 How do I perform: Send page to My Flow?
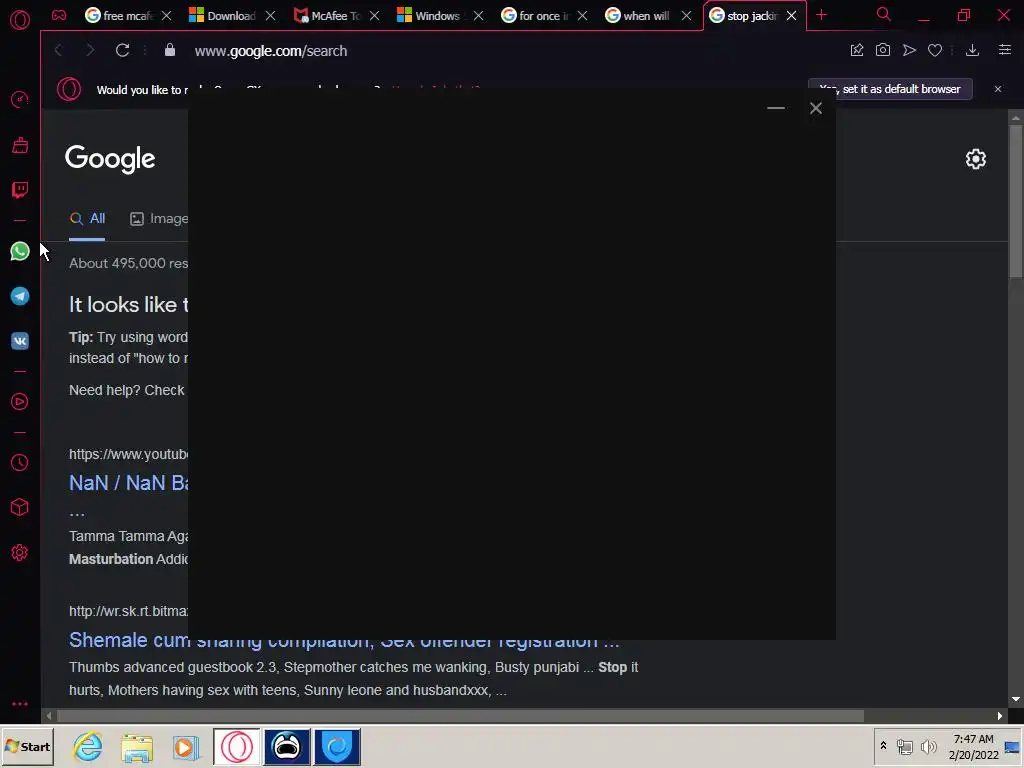(x=909, y=50)
